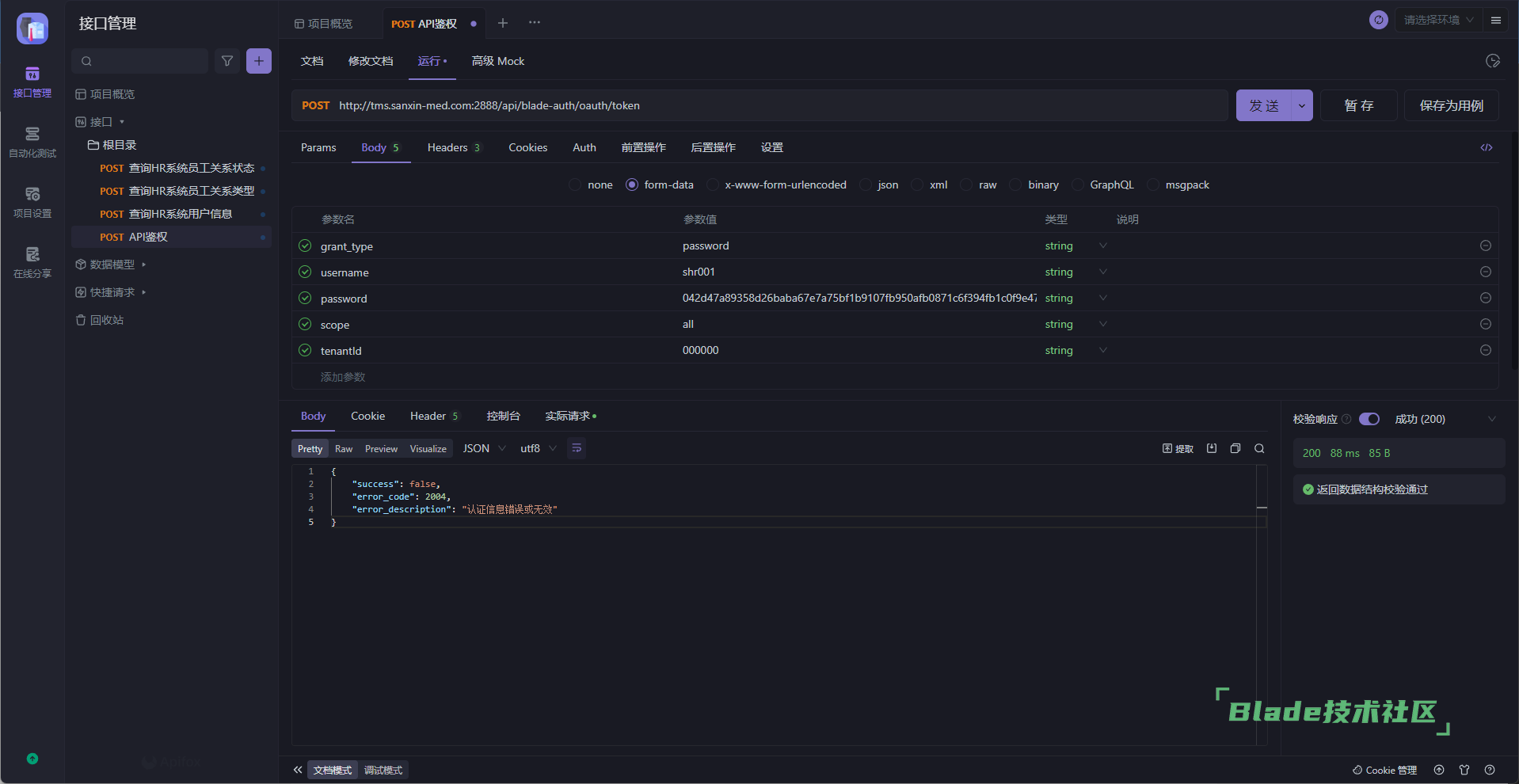This screenshot has height=784, width=1519.
Task: Open type dropdown for tenantId
Action: [1103, 350]
